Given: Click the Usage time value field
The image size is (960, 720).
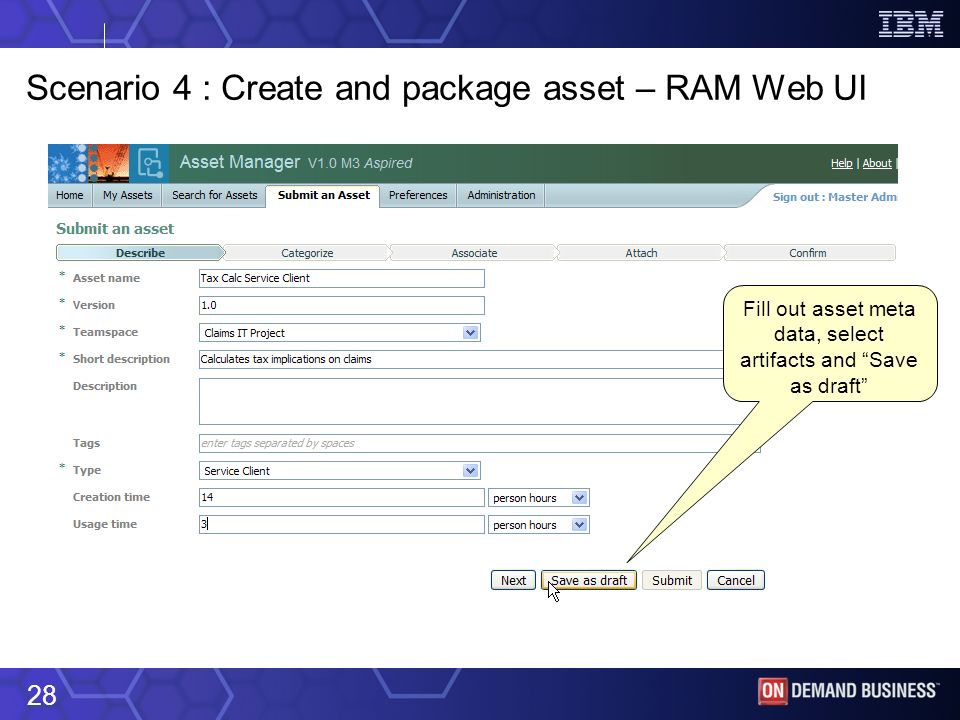Looking at the screenshot, I should (x=342, y=524).
